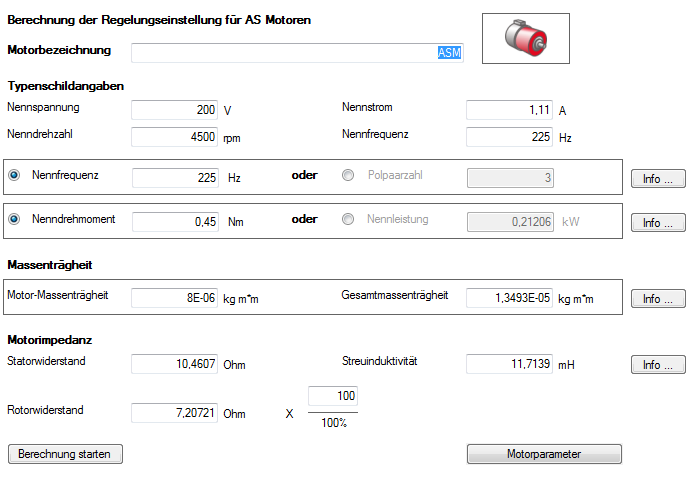Show Info for Massenträgheit
Viewport: 694px width, 477px height.
pyautogui.click(x=657, y=298)
